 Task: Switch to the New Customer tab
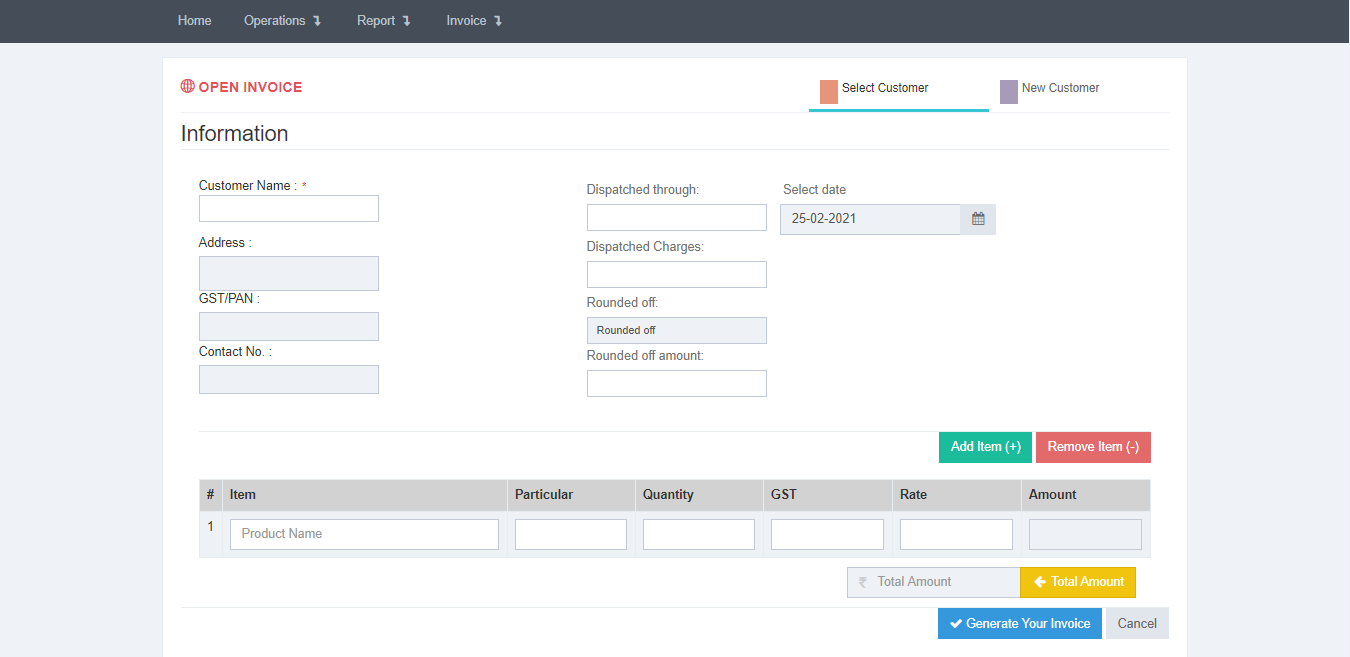click(1060, 88)
